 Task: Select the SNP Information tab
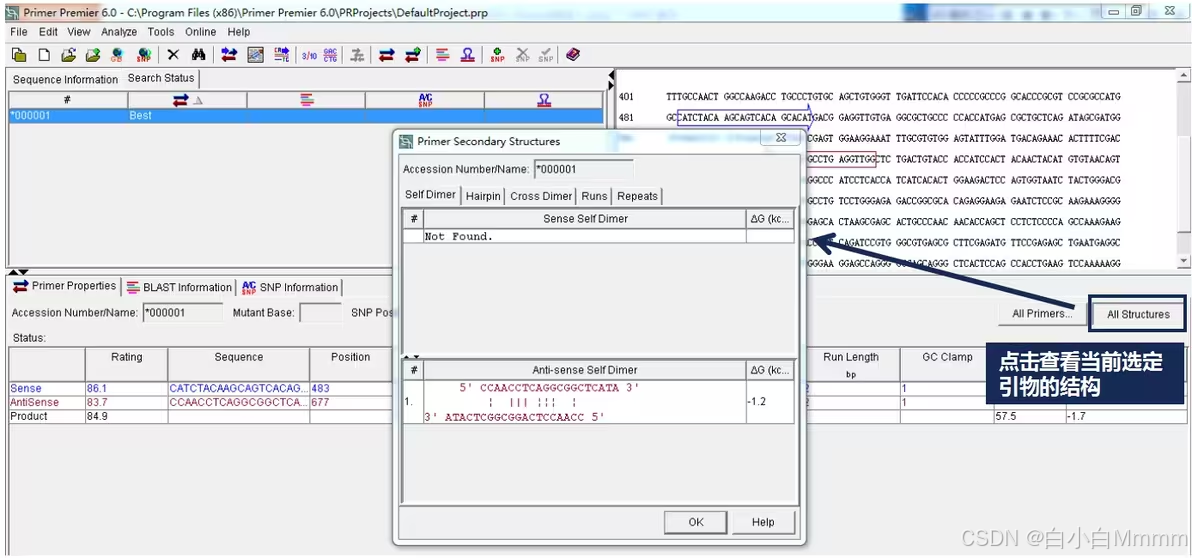[290, 287]
